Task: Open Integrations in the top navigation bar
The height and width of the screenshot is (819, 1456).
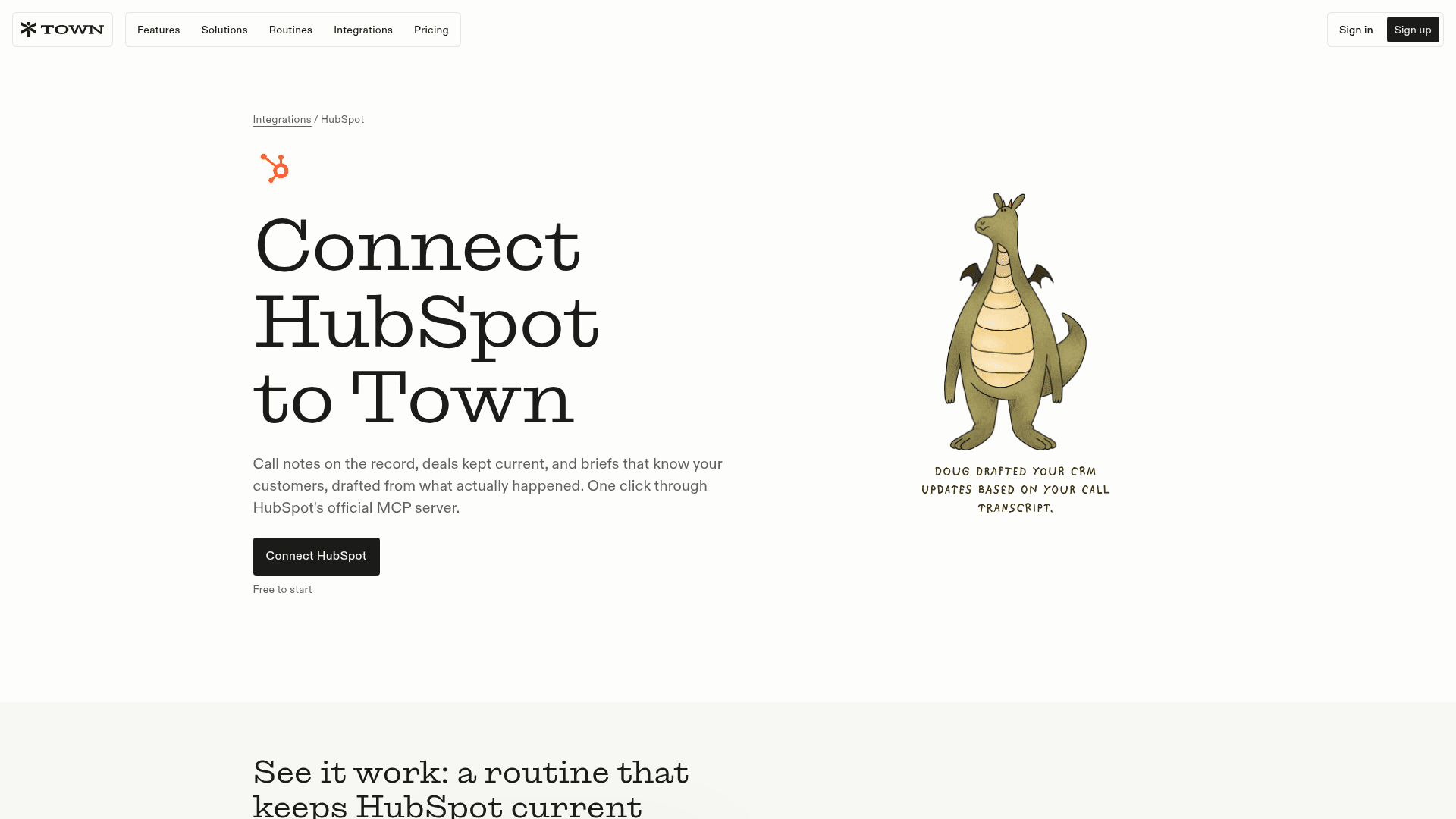Action: point(363,30)
